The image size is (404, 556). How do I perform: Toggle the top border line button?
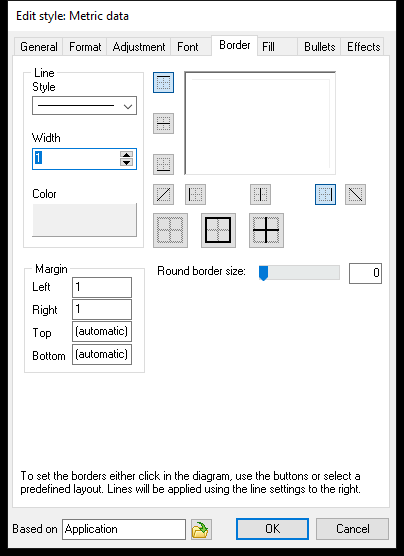click(163, 82)
